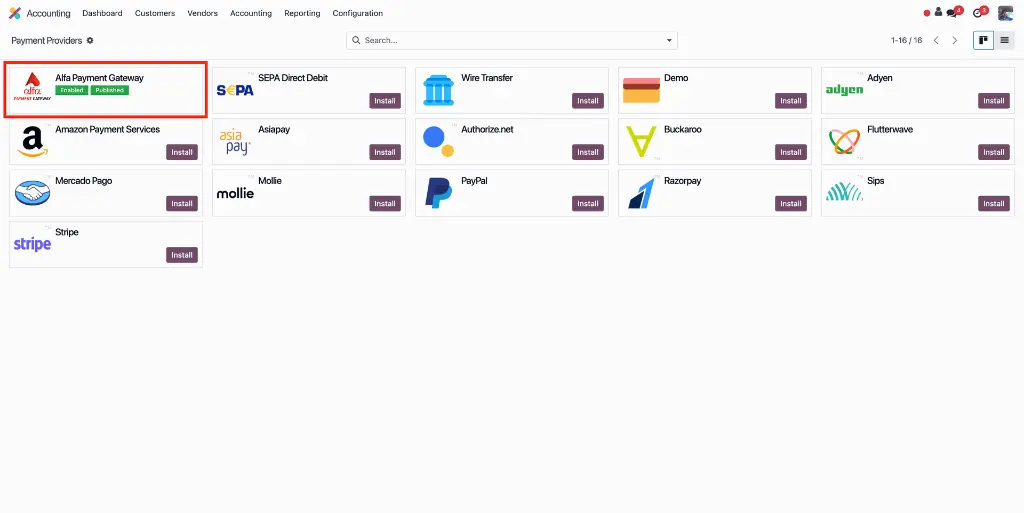
Task: Open the Configuration menu
Action: click(357, 13)
